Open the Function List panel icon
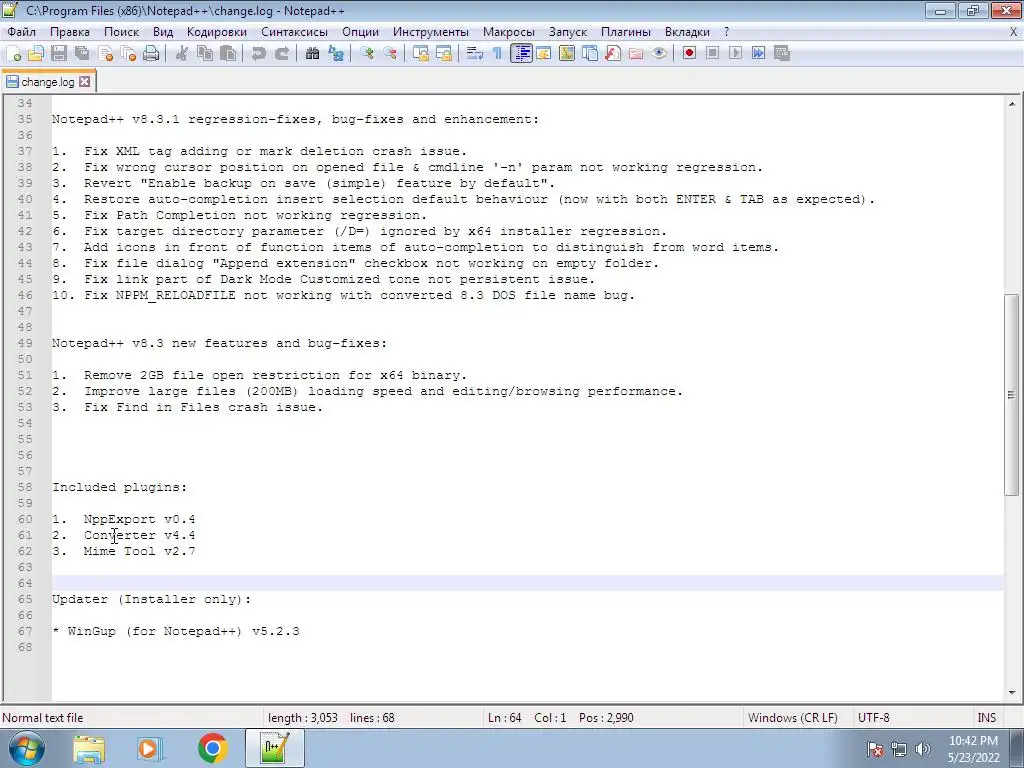 click(x=613, y=54)
